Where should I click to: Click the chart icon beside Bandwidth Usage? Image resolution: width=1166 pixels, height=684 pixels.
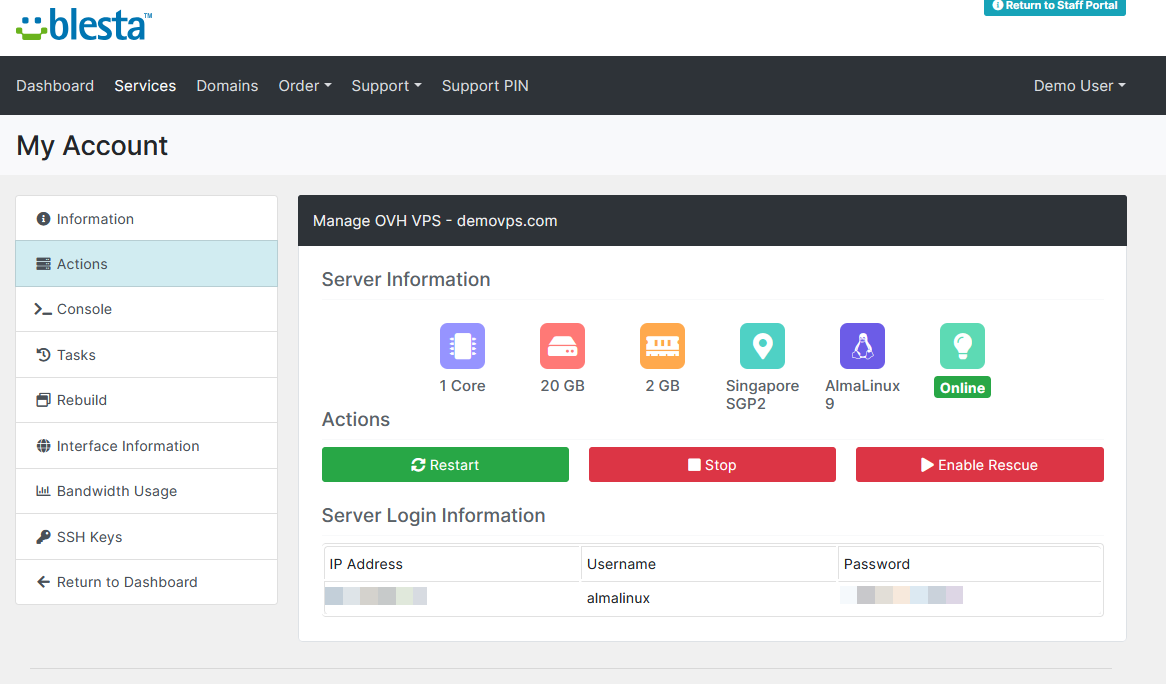click(43, 491)
